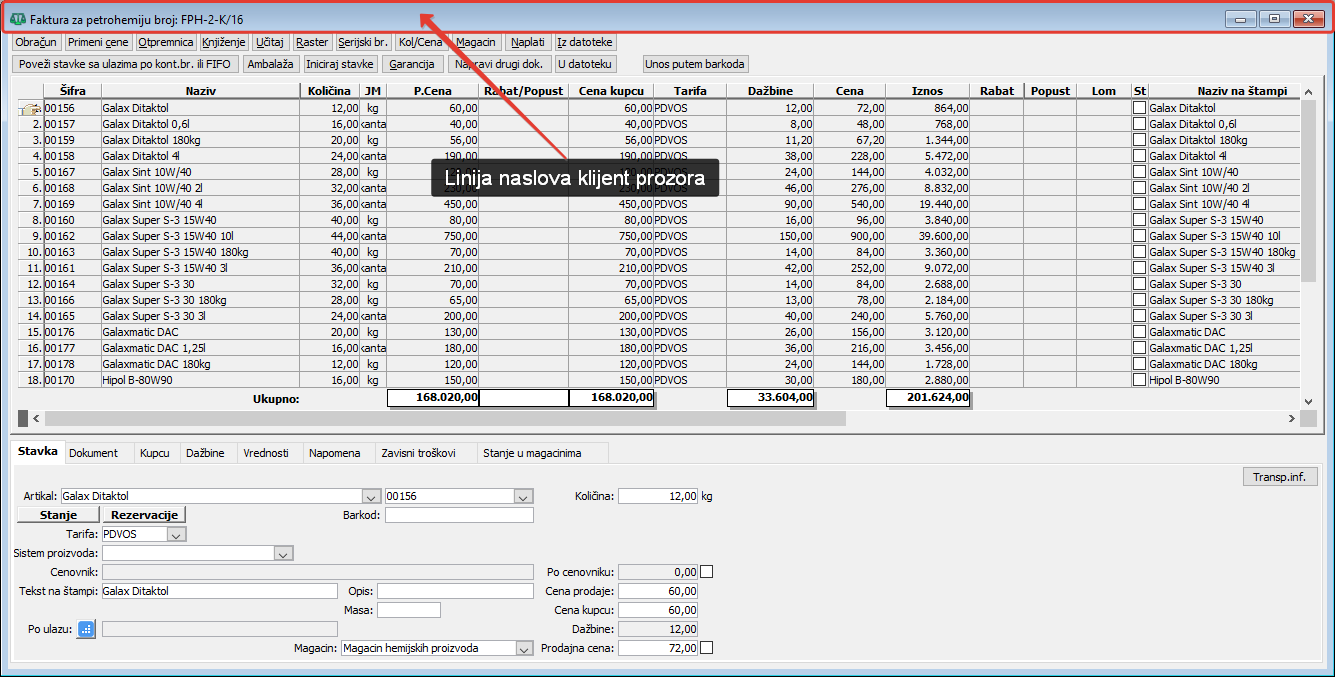Open the Artikal name dropdown

pos(371,496)
